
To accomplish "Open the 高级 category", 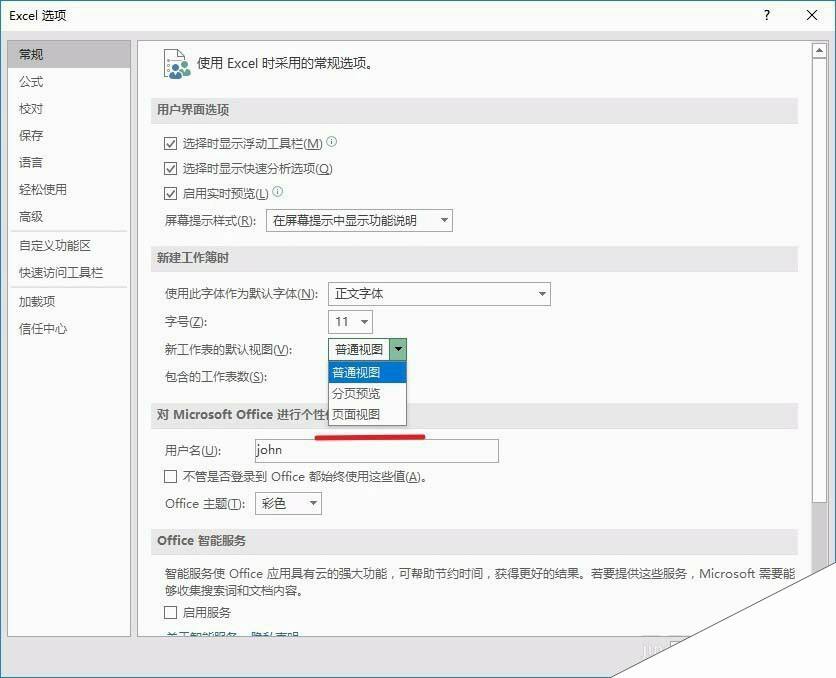I will pyautogui.click(x=69, y=216).
